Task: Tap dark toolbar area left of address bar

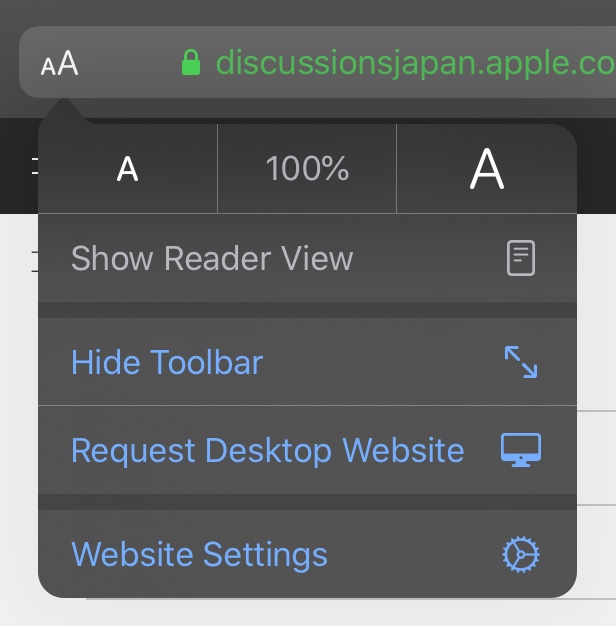Action: pyautogui.click(x=8, y=64)
